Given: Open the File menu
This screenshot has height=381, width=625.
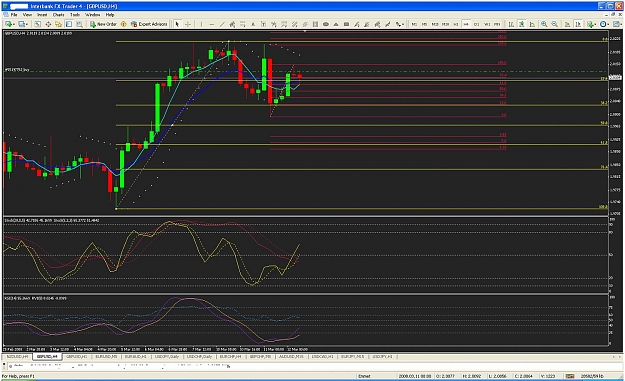Looking at the screenshot, I should (14, 15).
